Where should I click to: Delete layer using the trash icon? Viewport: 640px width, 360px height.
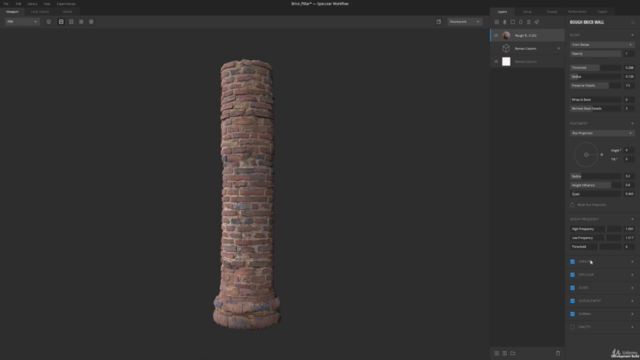click(x=558, y=353)
